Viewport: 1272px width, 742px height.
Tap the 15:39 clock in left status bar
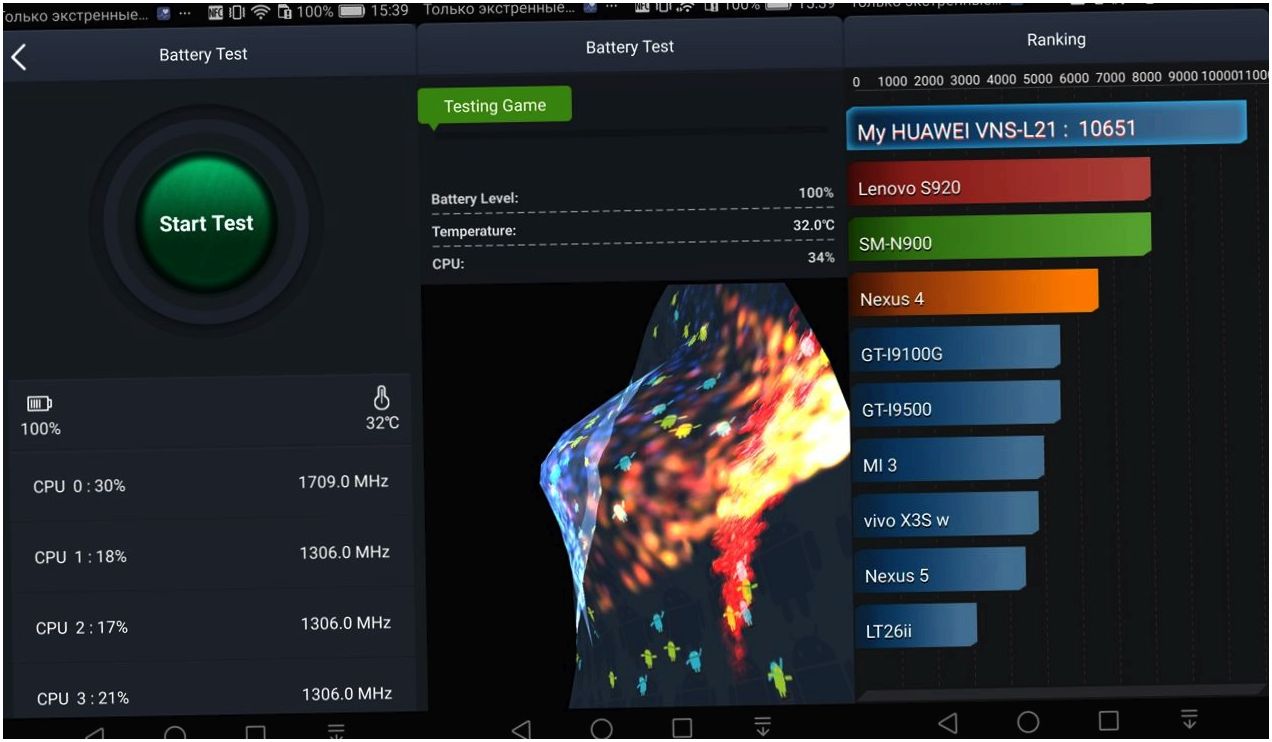click(389, 12)
